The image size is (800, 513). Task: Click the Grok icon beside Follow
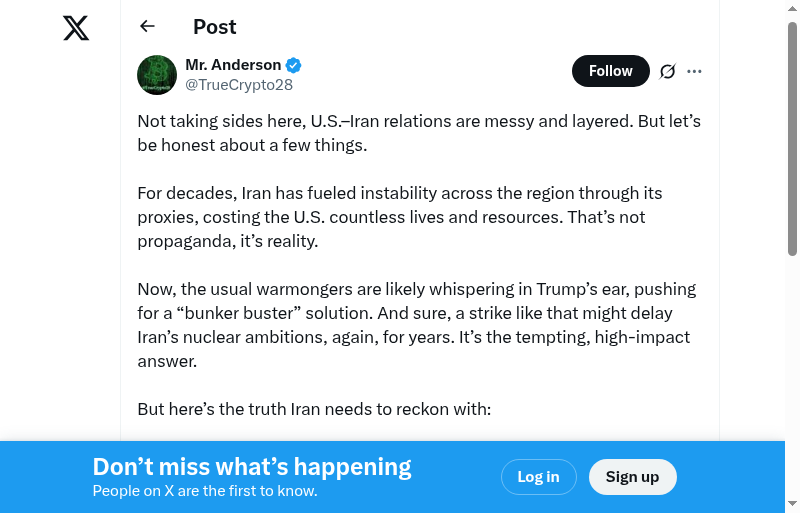[x=668, y=71]
